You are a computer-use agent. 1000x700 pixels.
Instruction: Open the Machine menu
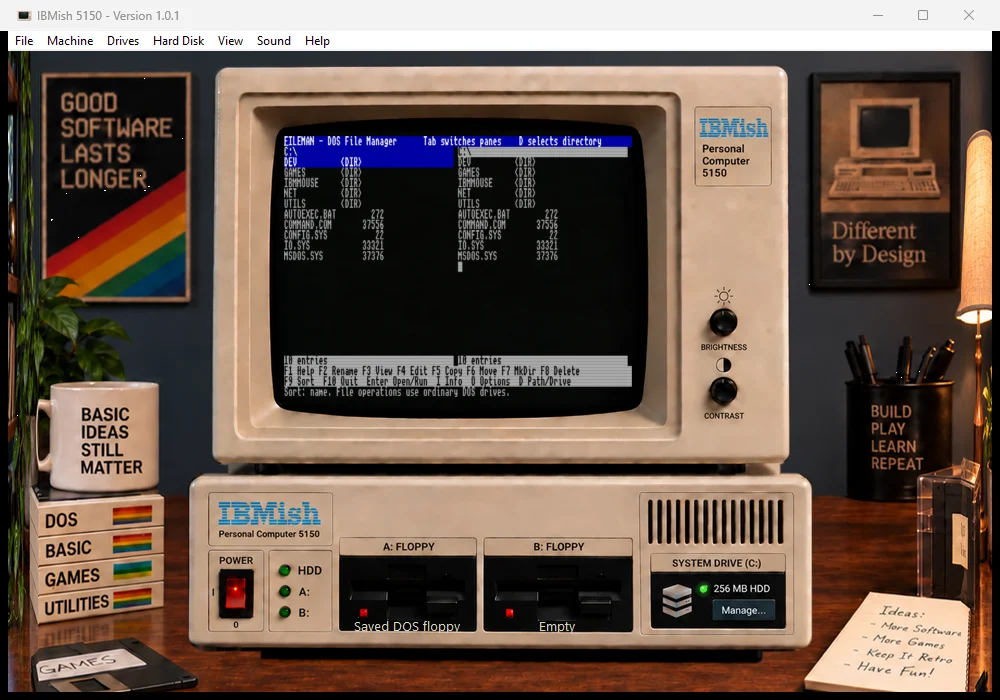coord(70,41)
